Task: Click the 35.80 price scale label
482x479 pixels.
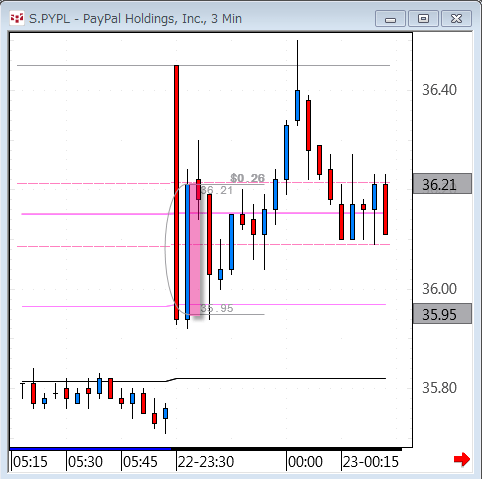Action: pyautogui.click(x=439, y=388)
